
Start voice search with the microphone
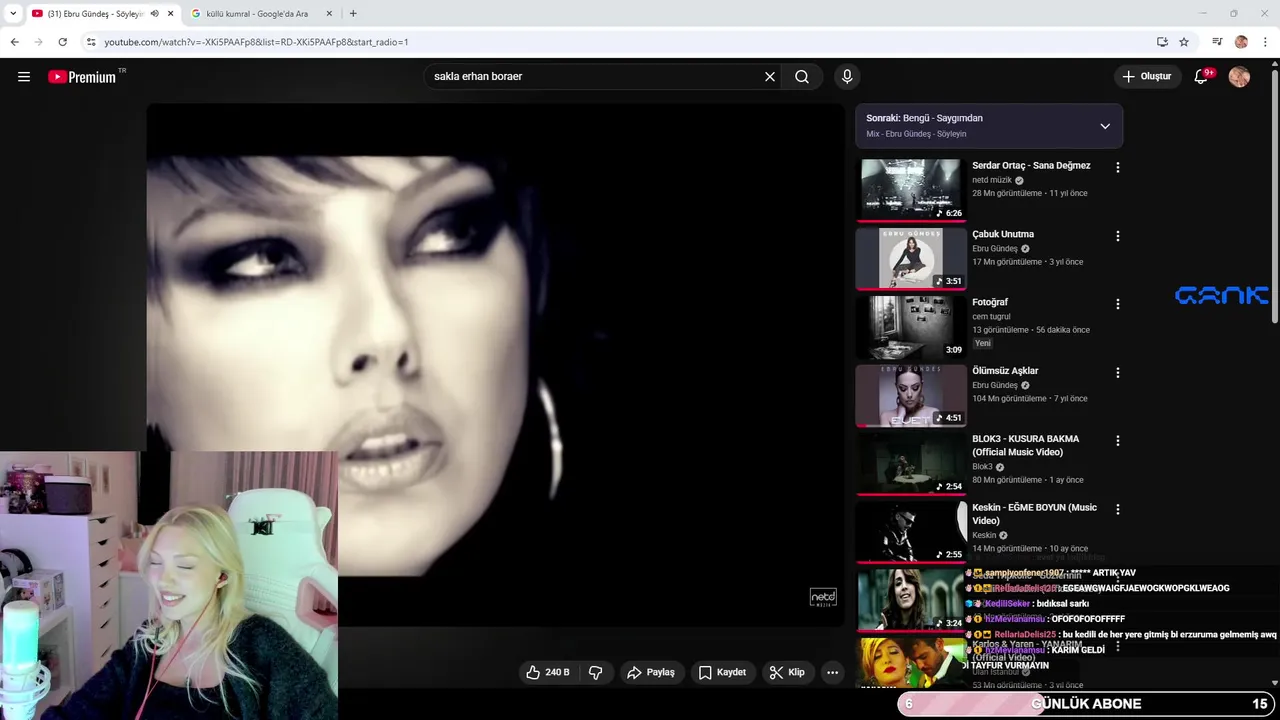[x=847, y=77]
